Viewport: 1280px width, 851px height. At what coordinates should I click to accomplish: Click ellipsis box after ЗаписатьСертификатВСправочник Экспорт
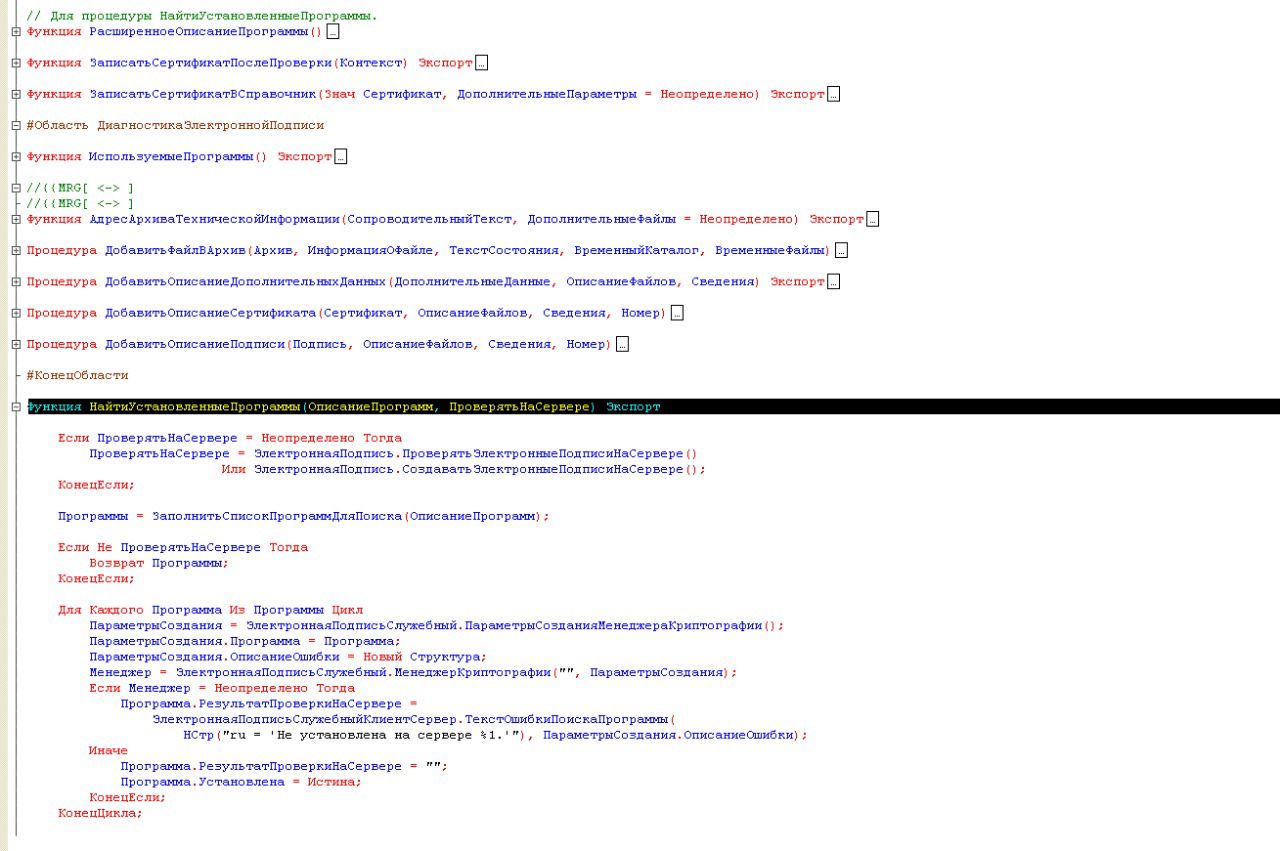834,94
